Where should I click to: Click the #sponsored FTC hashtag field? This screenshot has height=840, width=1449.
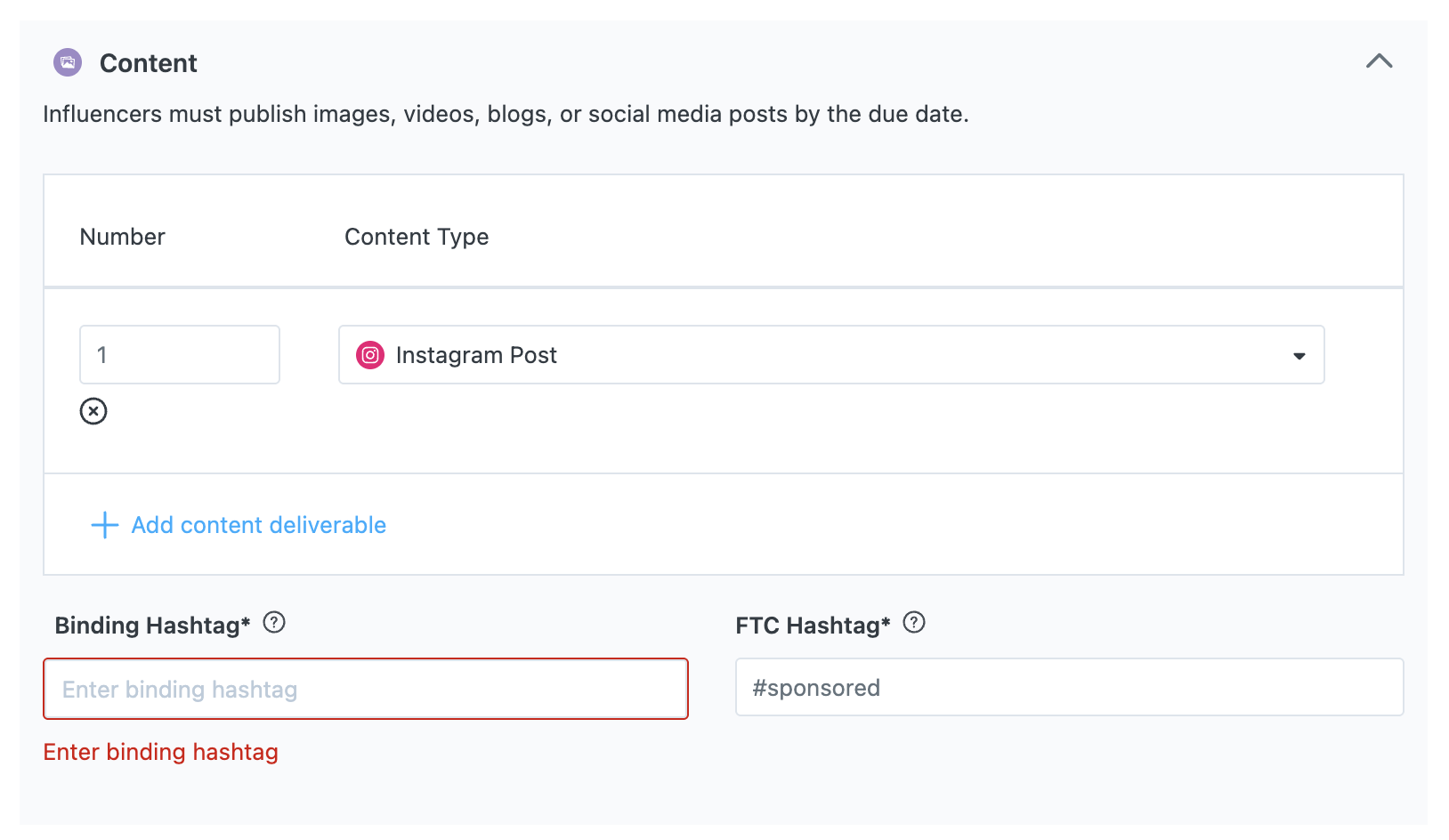(x=1069, y=687)
